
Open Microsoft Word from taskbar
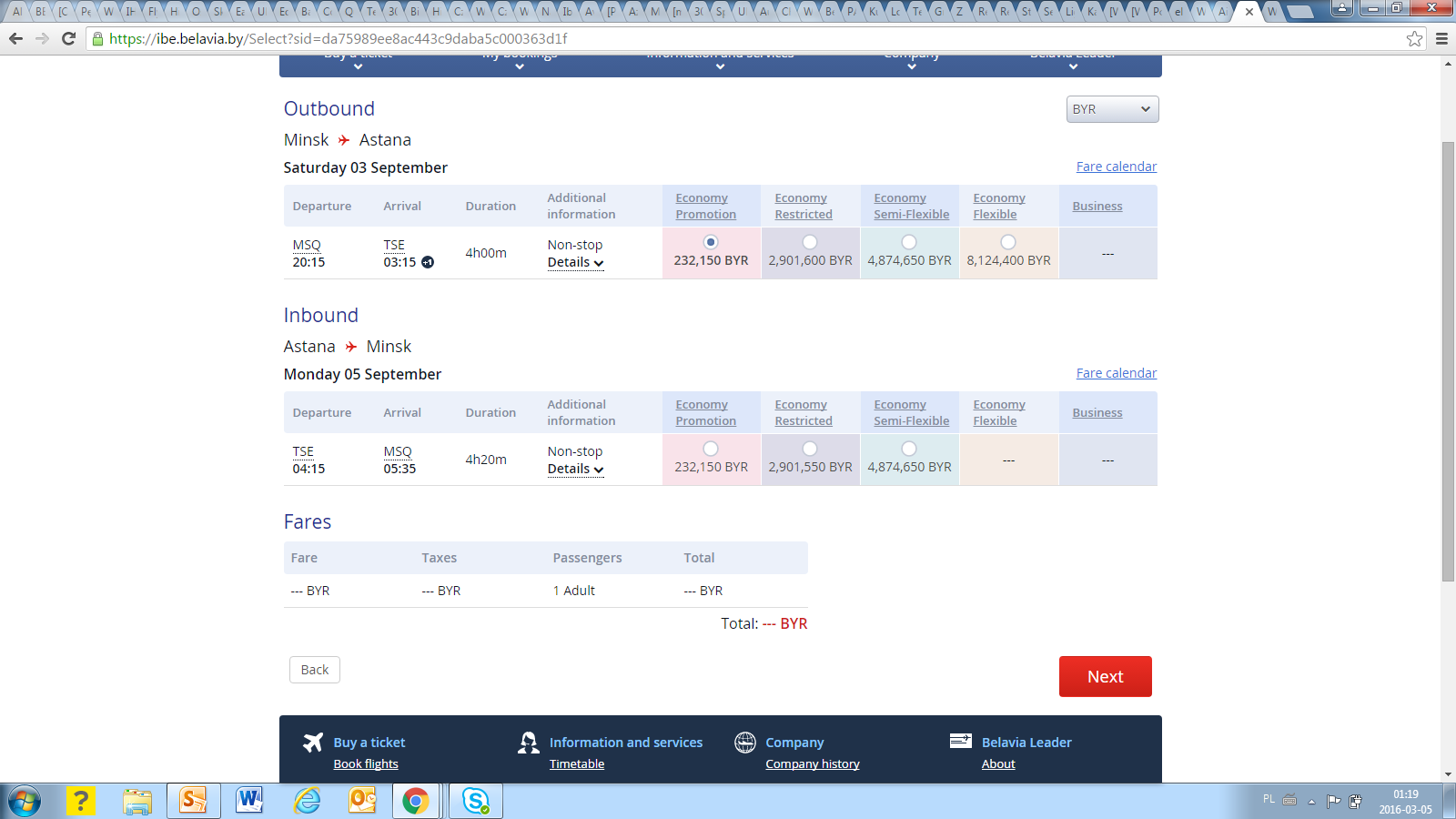click(x=249, y=801)
